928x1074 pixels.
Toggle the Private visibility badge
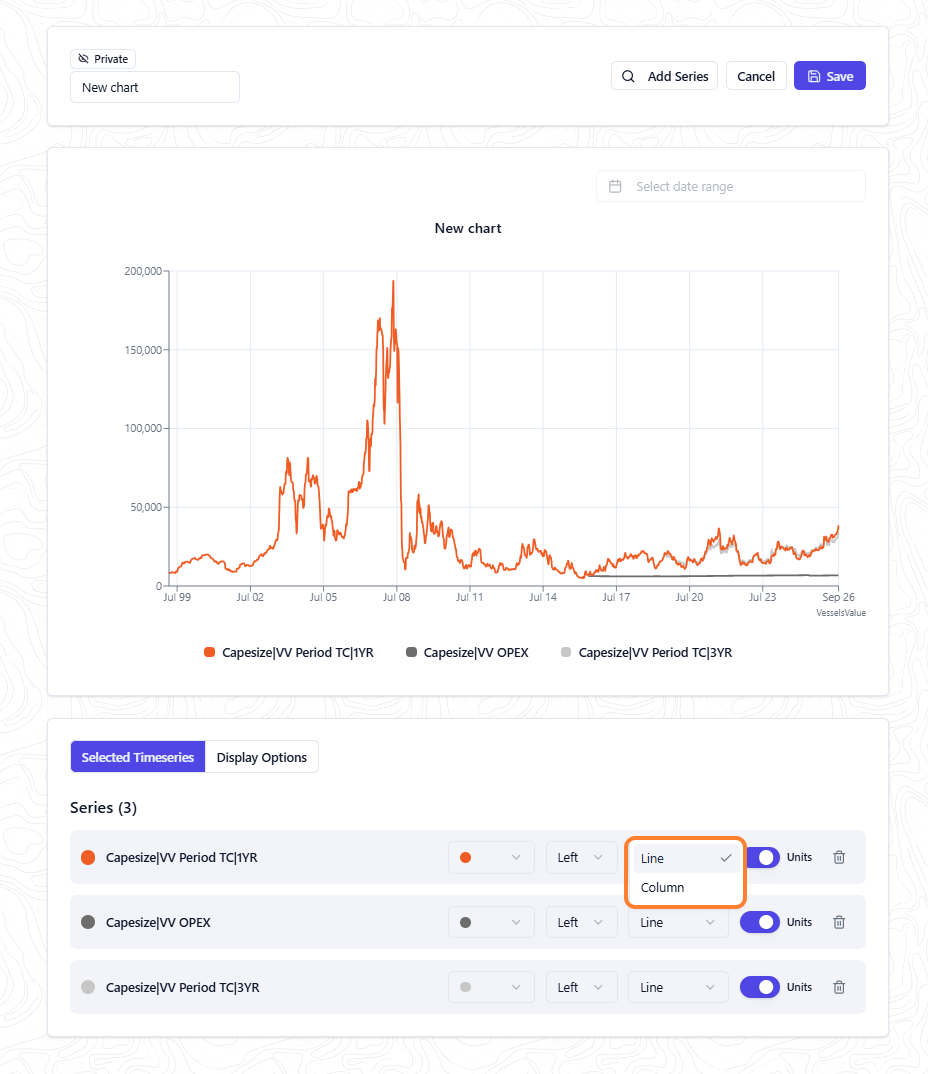[x=103, y=59]
